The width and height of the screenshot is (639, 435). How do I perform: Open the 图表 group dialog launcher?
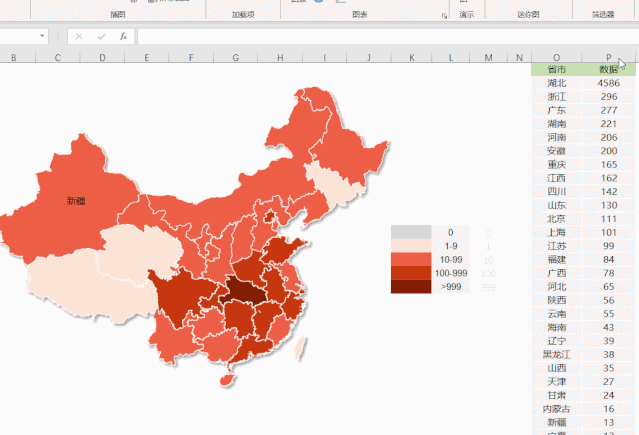[x=444, y=16]
